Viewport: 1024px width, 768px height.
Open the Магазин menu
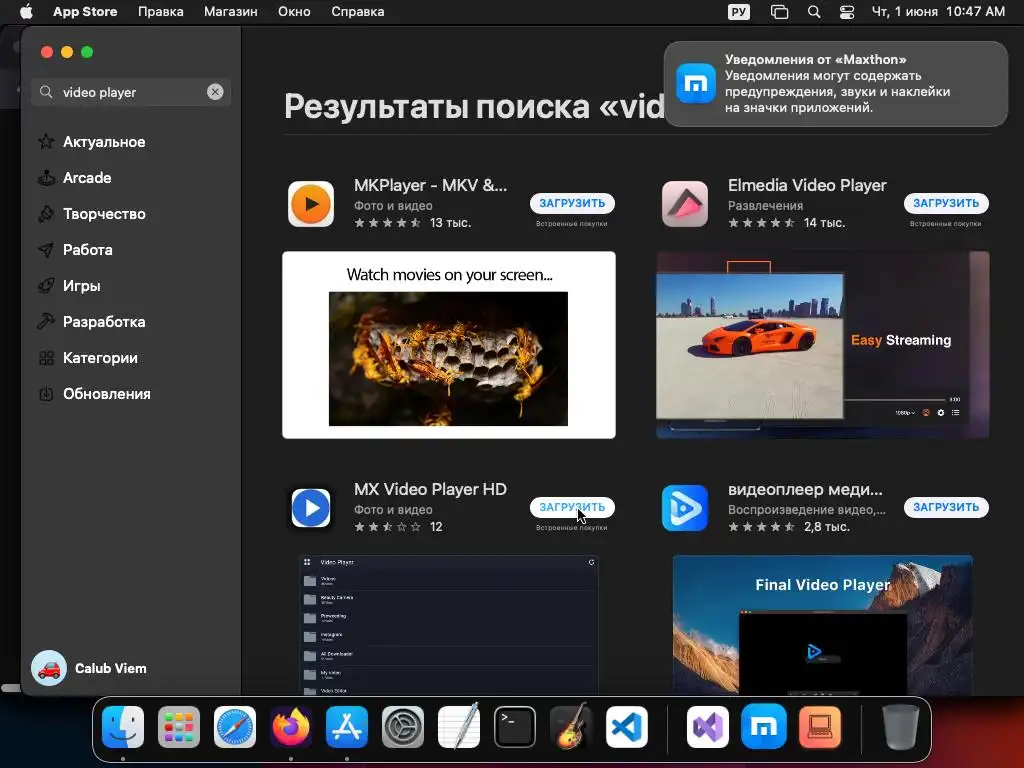(231, 12)
